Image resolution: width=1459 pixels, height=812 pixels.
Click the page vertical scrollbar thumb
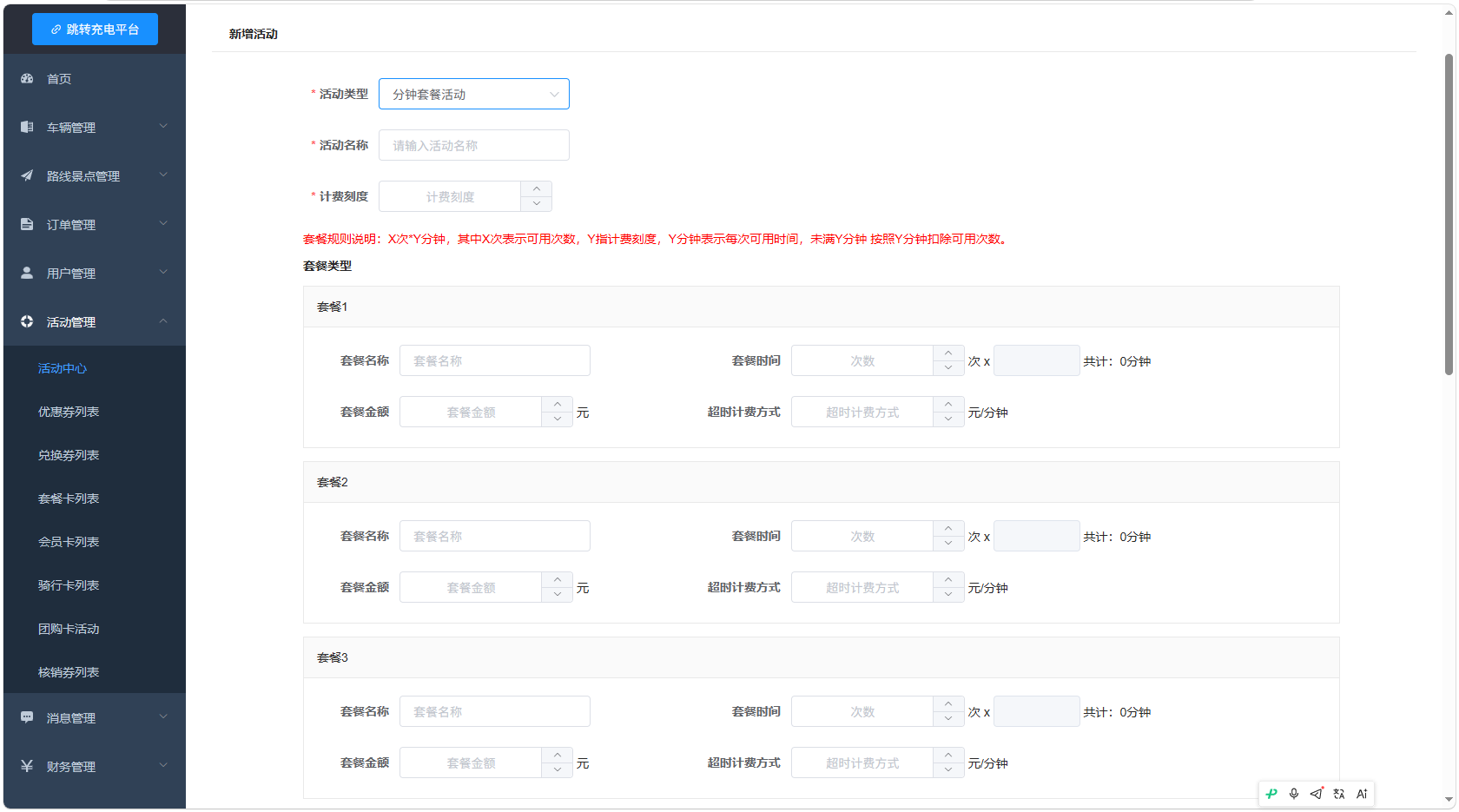coord(1449,215)
